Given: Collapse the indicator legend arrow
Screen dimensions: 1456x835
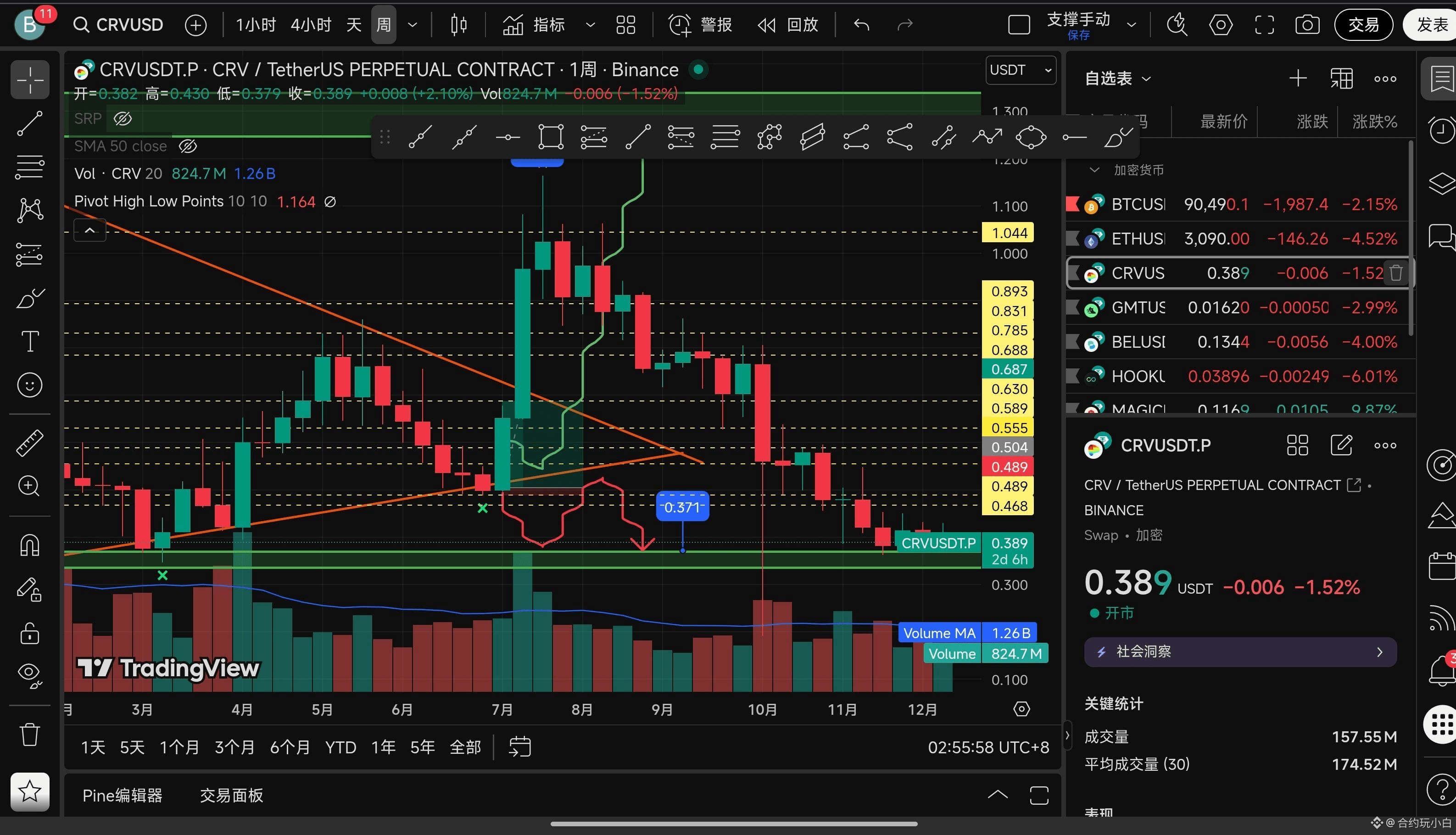Looking at the screenshot, I should [x=90, y=230].
